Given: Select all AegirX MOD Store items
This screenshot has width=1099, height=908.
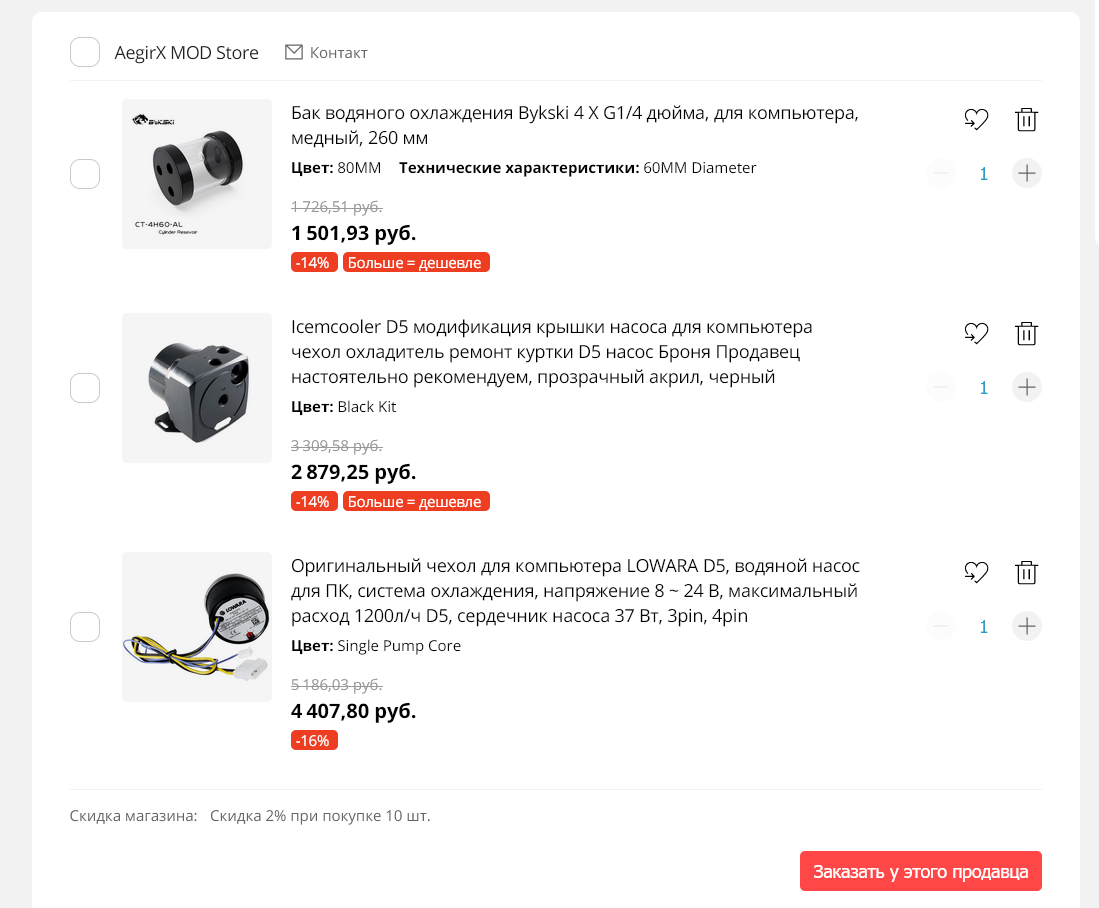Looking at the screenshot, I should [85, 52].
